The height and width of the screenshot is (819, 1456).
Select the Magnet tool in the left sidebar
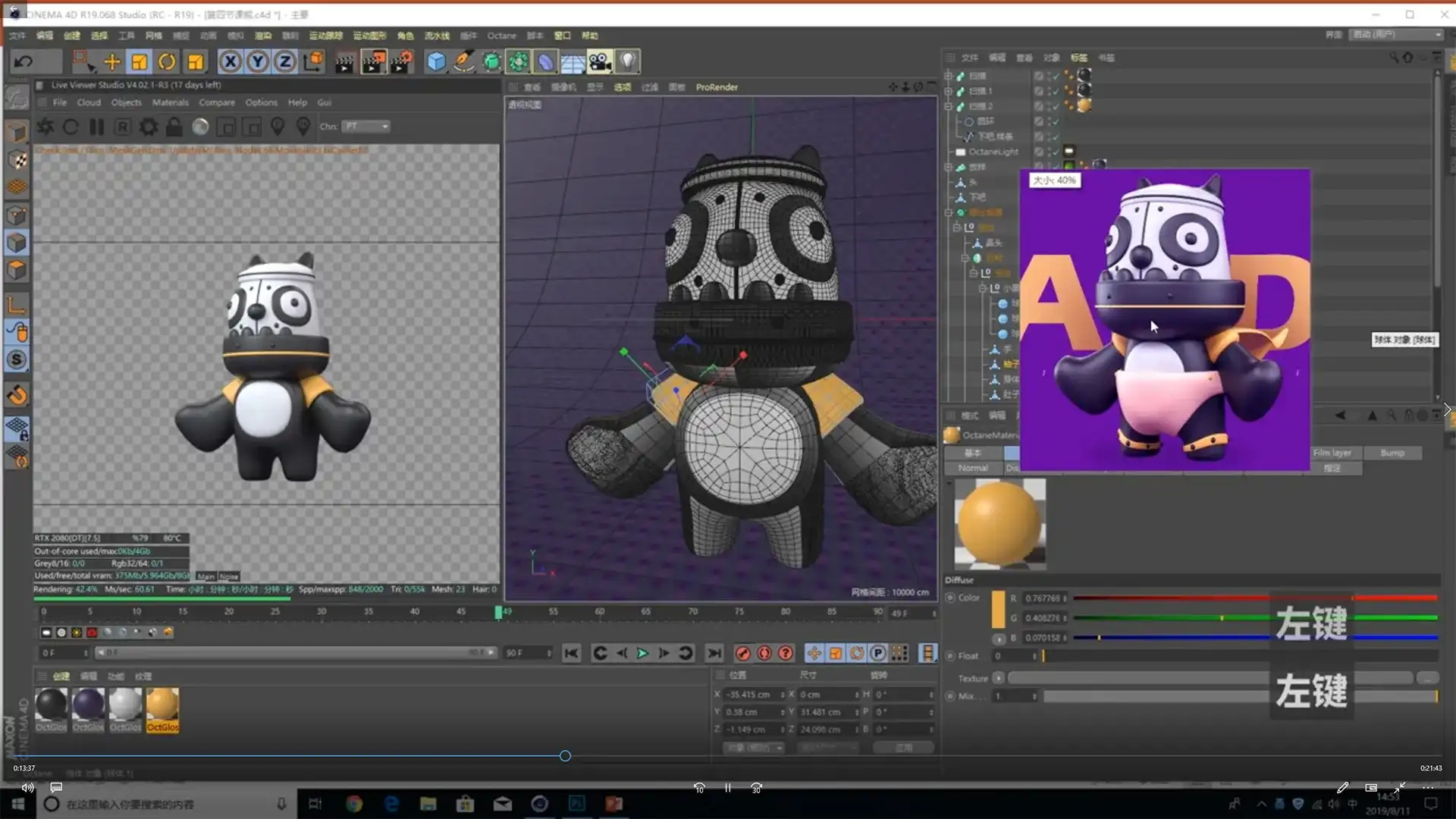(16, 394)
